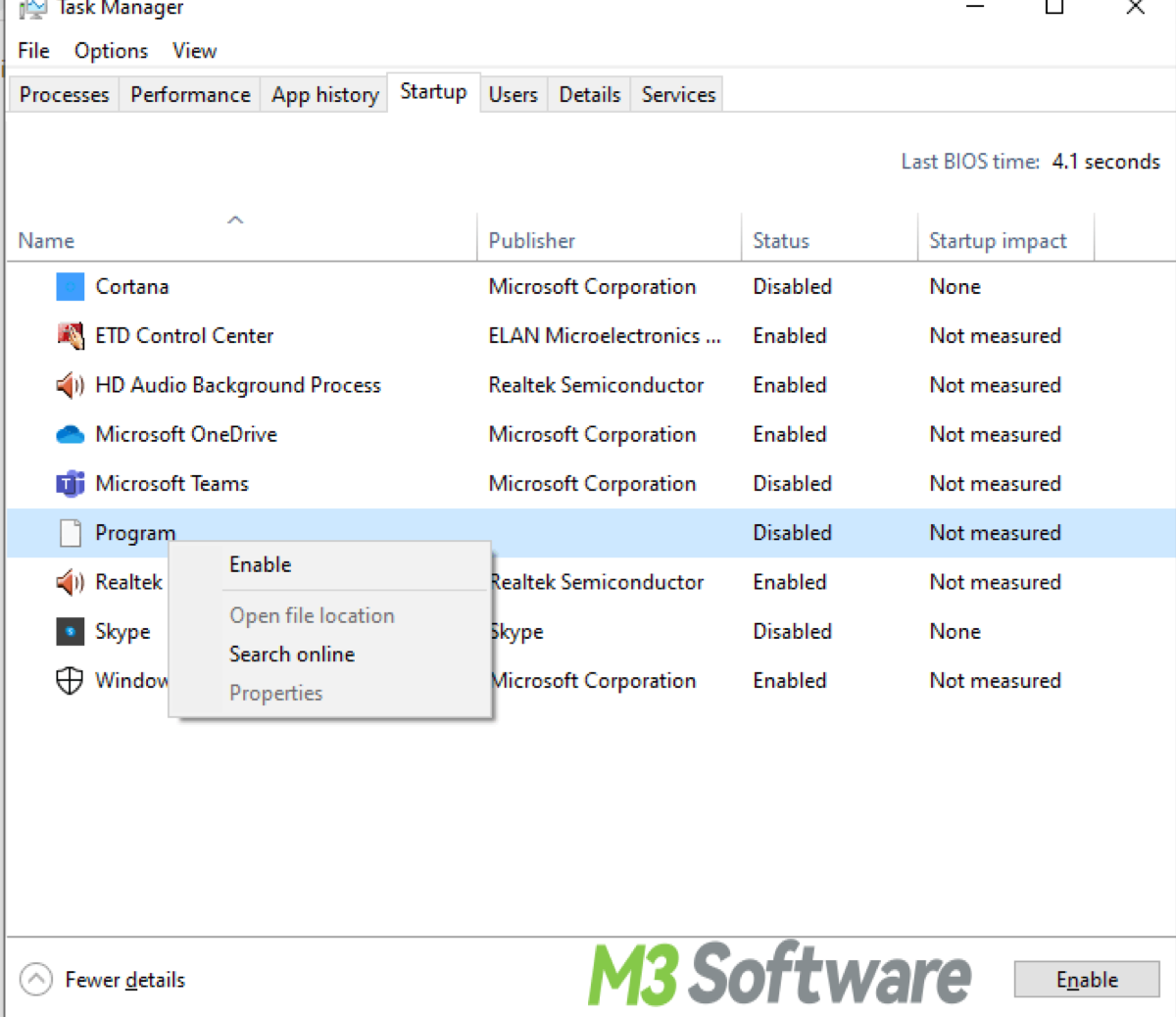Click Enabled status of Microsoft OneDrive row
Viewport: 1176px width, 1017px height.
point(790,434)
